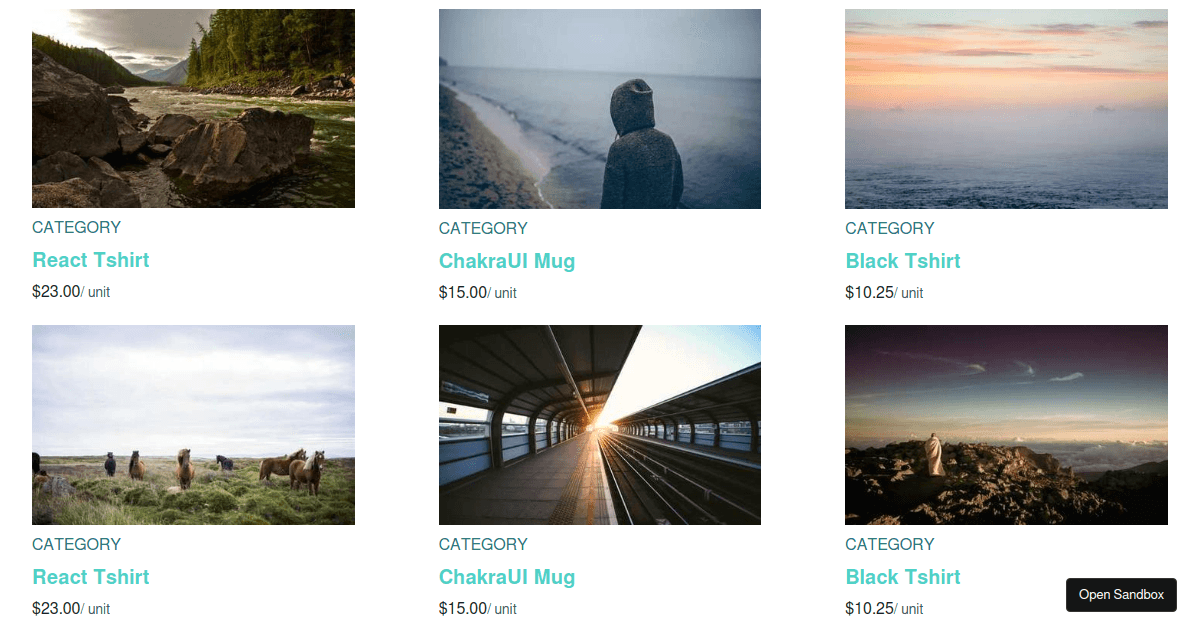
Task: Click $10.25 price under sunset ocean photo
Action: (868, 292)
